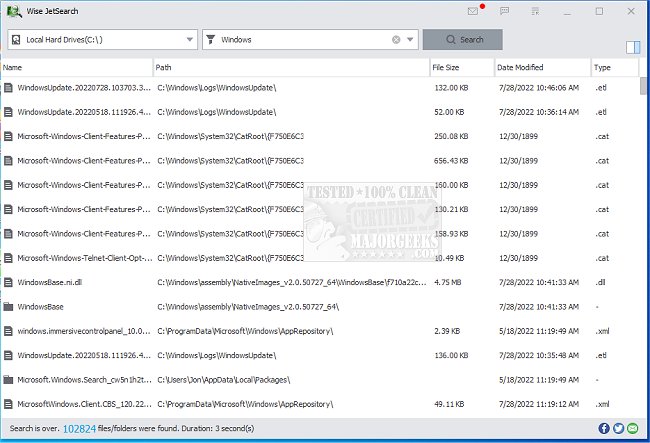Image resolution: width=650 pixels, height=443 pixels.
Task: Toggle the preview pane layout icon
Action: [633, 47]
